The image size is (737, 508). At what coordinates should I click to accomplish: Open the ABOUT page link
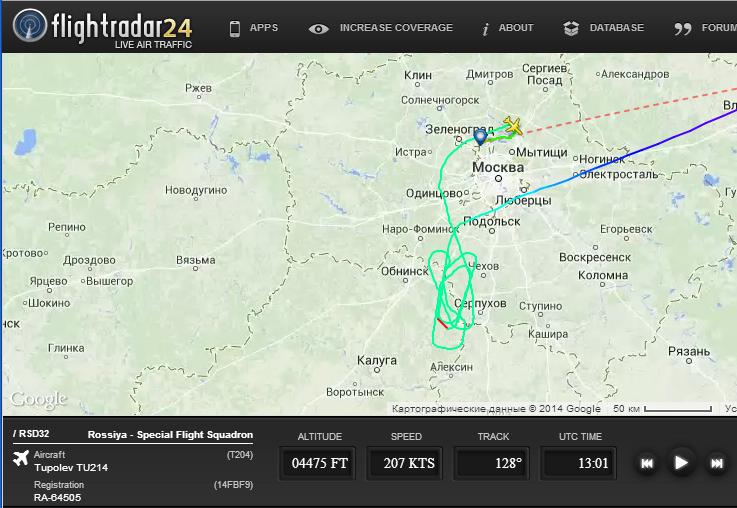point(516,28)
